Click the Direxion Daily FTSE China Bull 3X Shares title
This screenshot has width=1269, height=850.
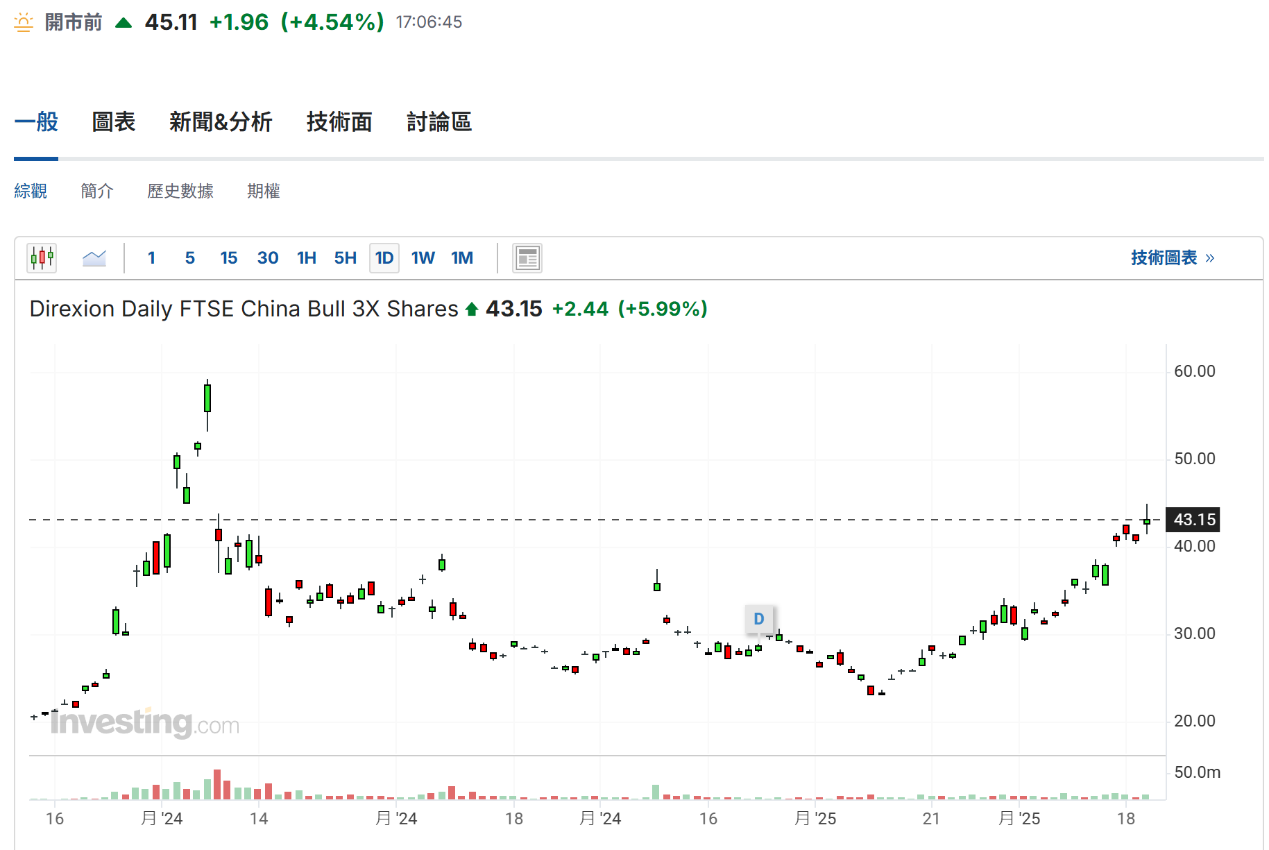[244, 309]
